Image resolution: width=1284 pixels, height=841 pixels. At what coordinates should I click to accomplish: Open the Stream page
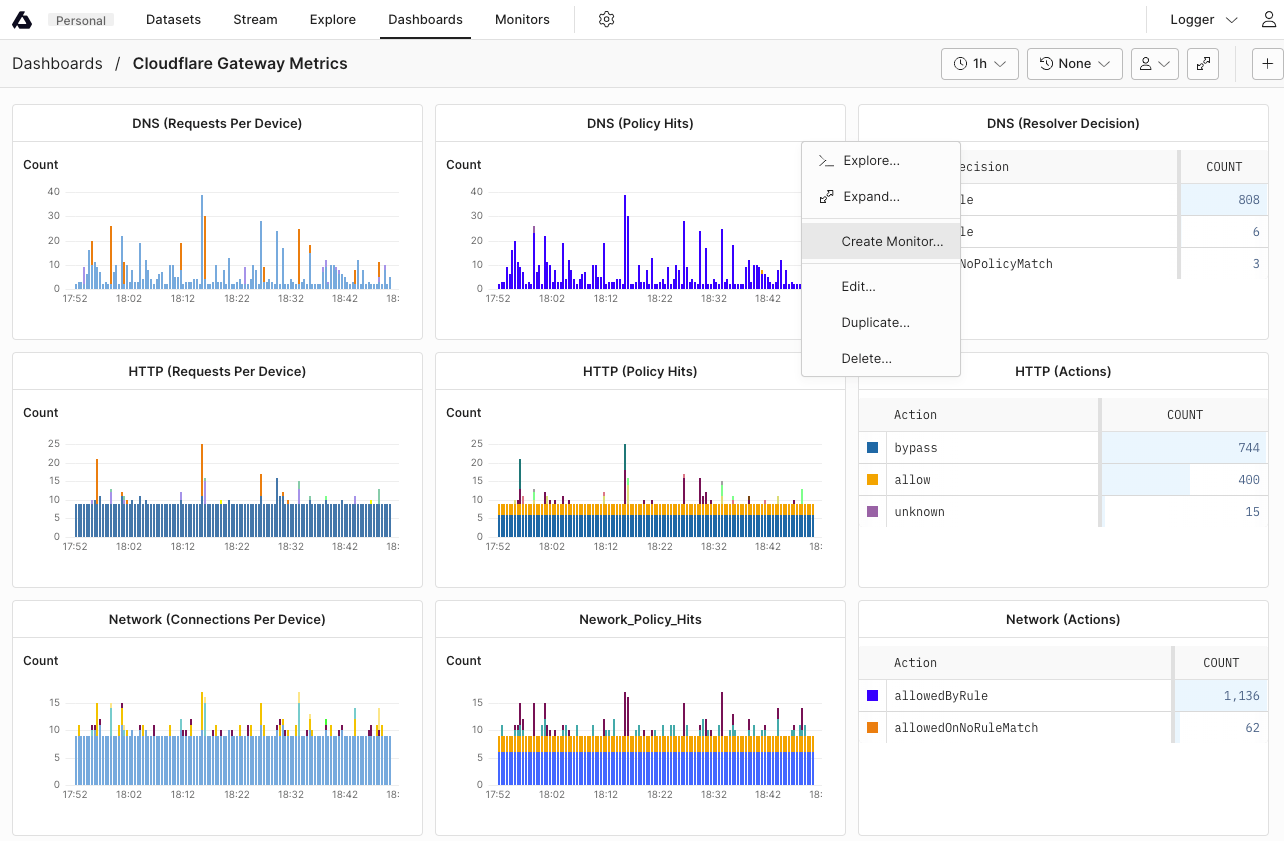pos(255,19)
